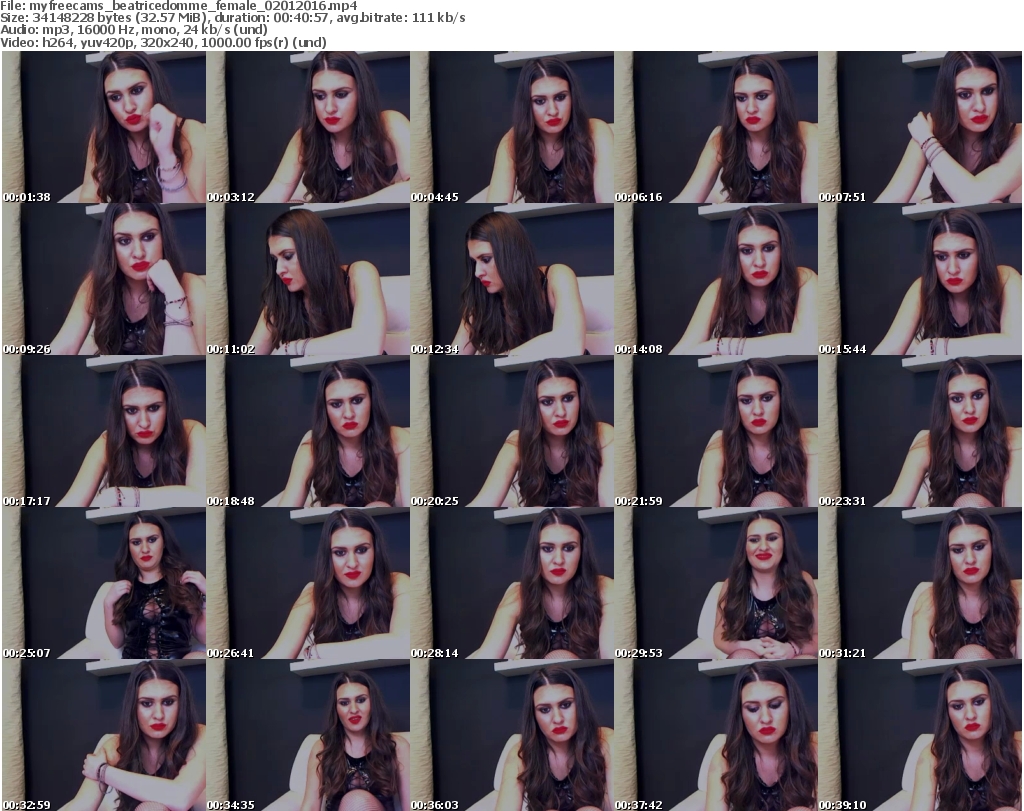The width and height of the screenshot is (1024, 811).
Task: Select the thumbnail frame at 00:29:53
Action: pos(716,584)
